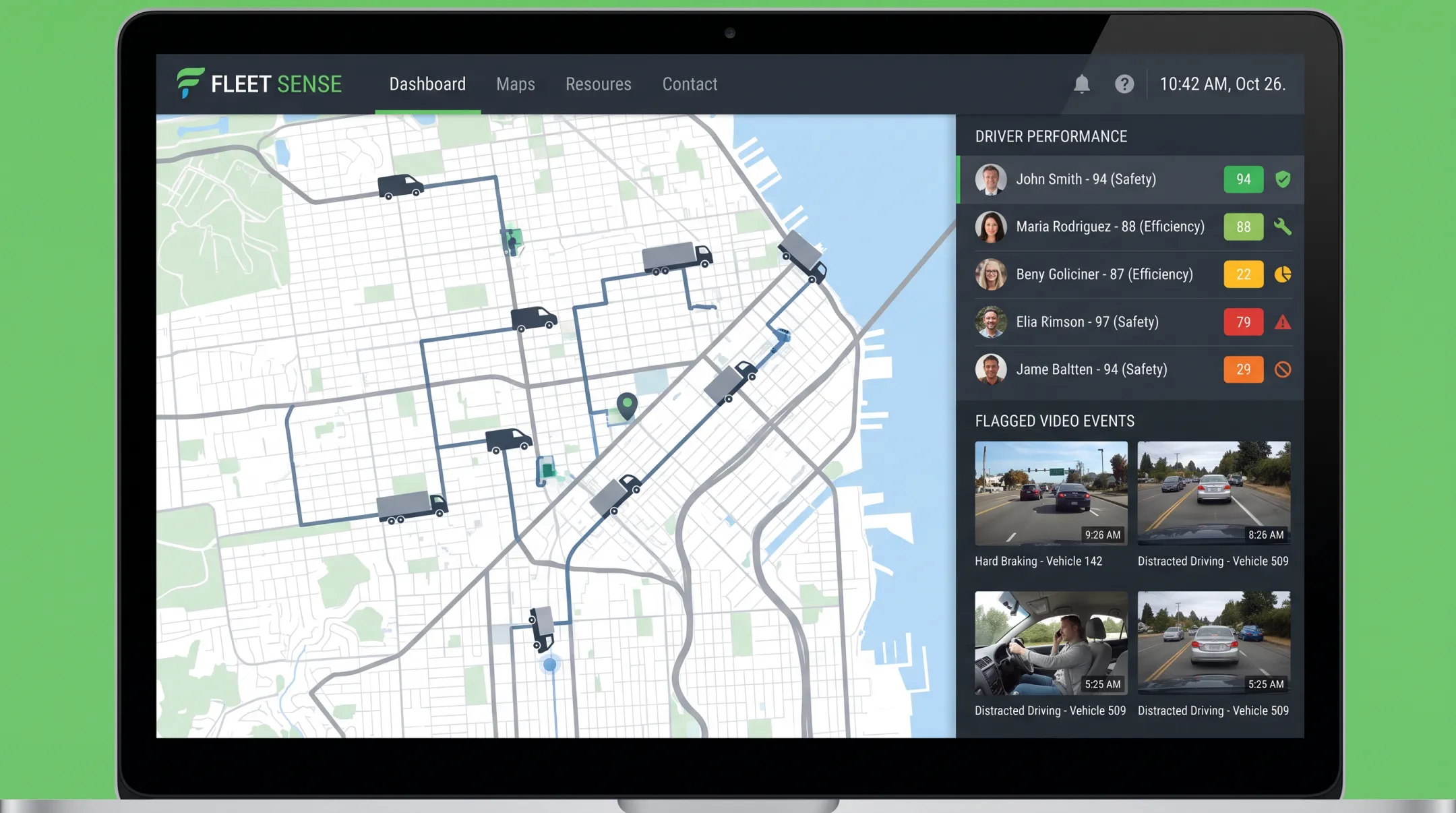
Task: Click the 'Hard Braking - Vehicle 142' caption
Action: 1038,562
